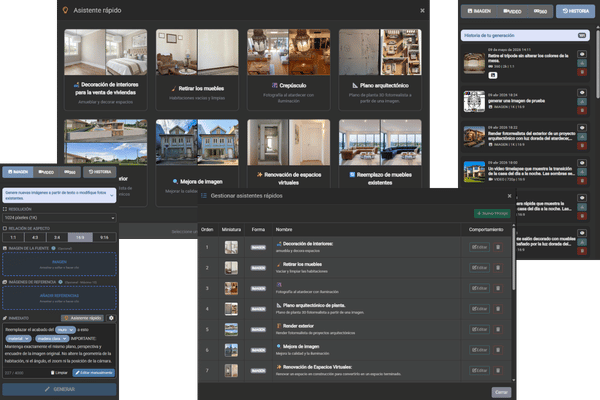Close the Asistente rápido dialog
600x400 pixels.
pos(422,11)
